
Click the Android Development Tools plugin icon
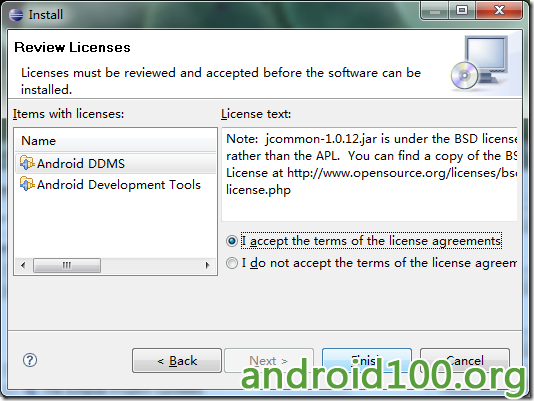click(27, 184)
